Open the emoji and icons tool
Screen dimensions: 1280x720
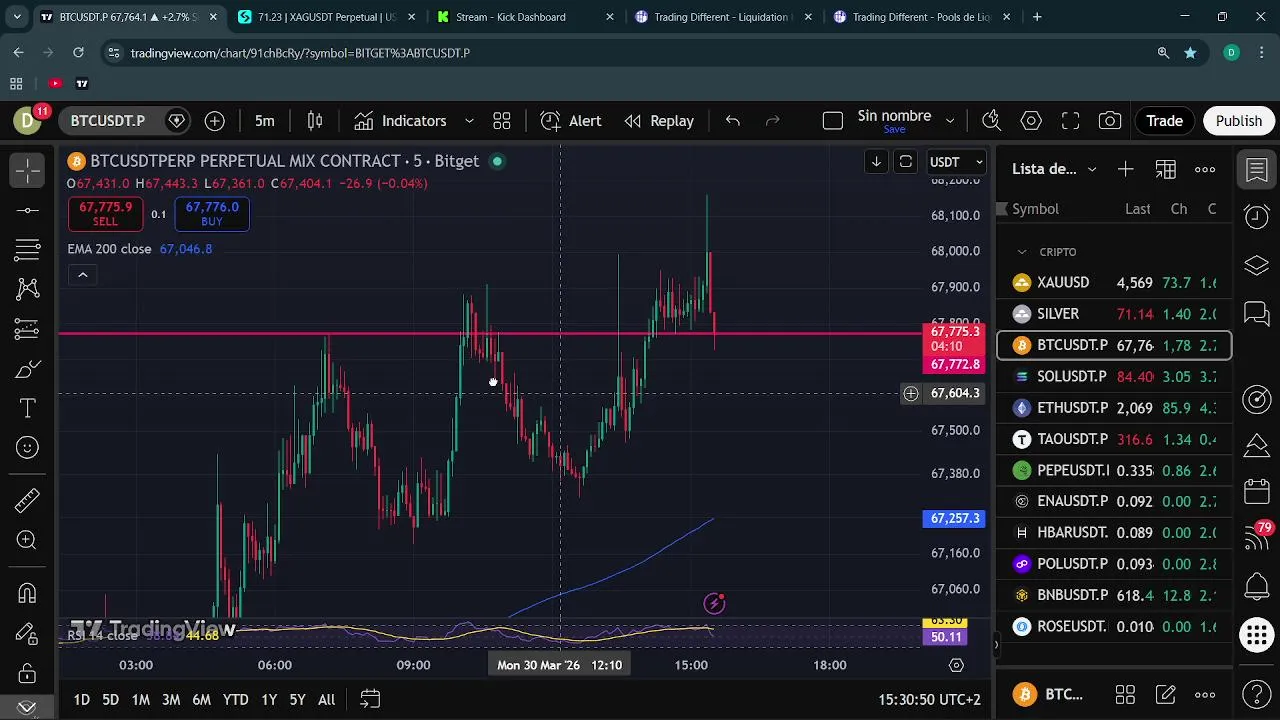pos(28,448)
